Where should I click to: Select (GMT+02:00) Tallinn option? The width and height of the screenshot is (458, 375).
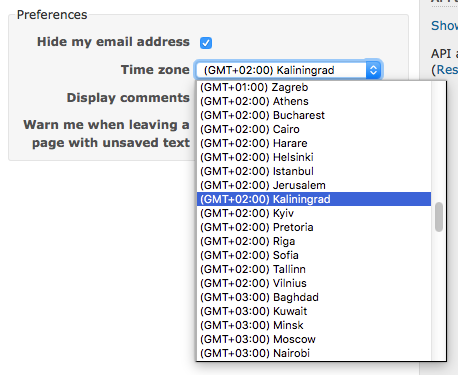[314, 269]
